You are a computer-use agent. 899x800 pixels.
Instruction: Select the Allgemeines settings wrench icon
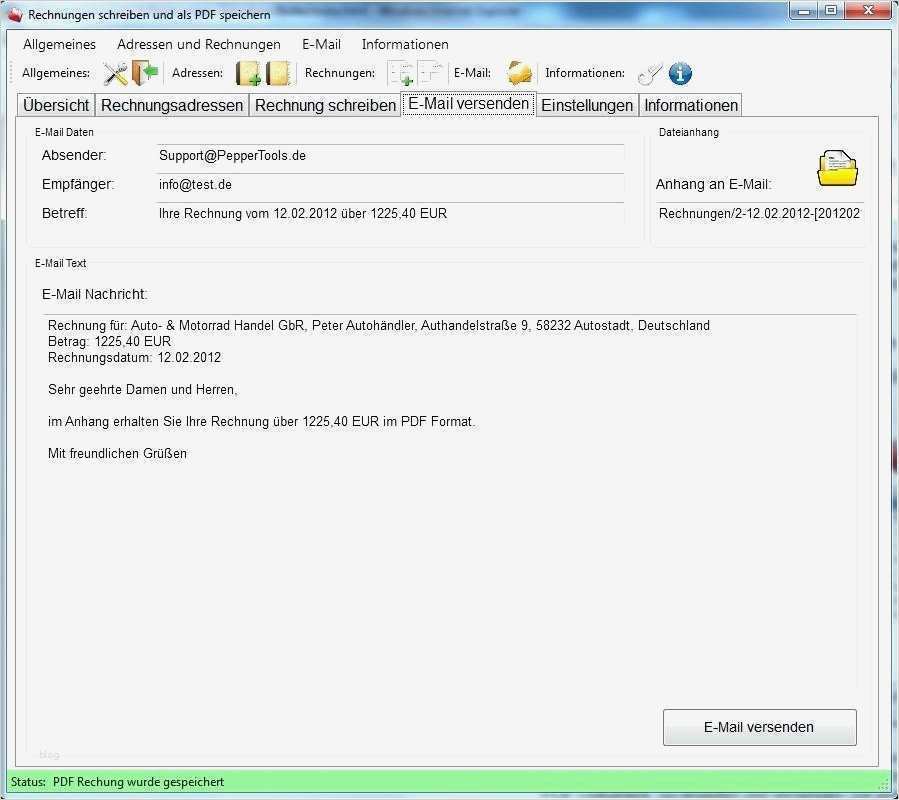coord(113,74)
